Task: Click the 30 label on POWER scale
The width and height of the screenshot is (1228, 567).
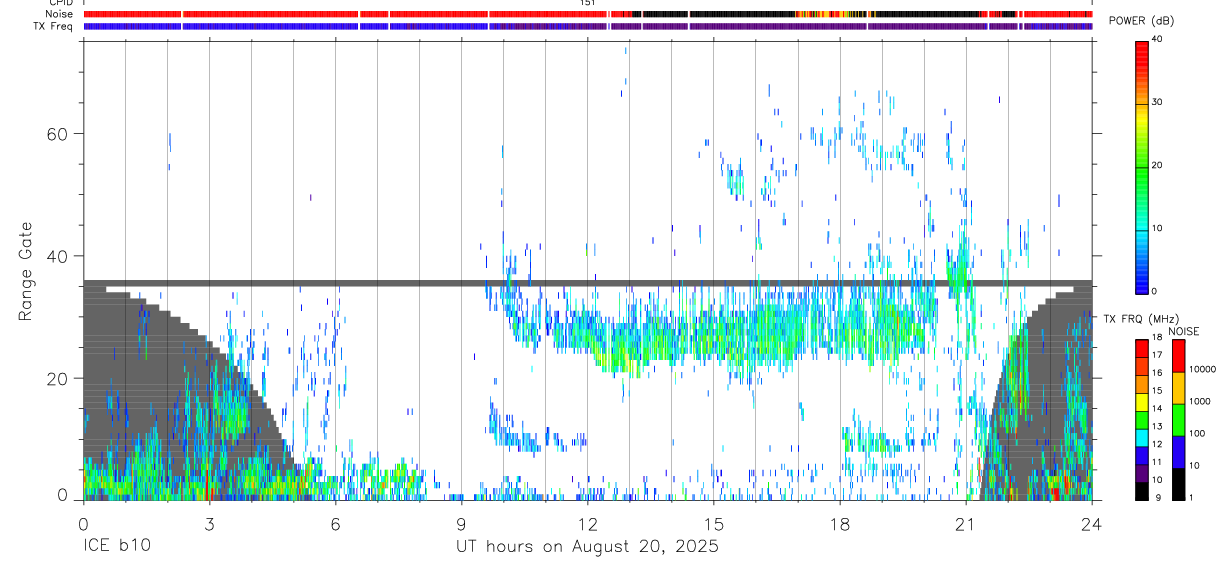Action: (1157, 102)
